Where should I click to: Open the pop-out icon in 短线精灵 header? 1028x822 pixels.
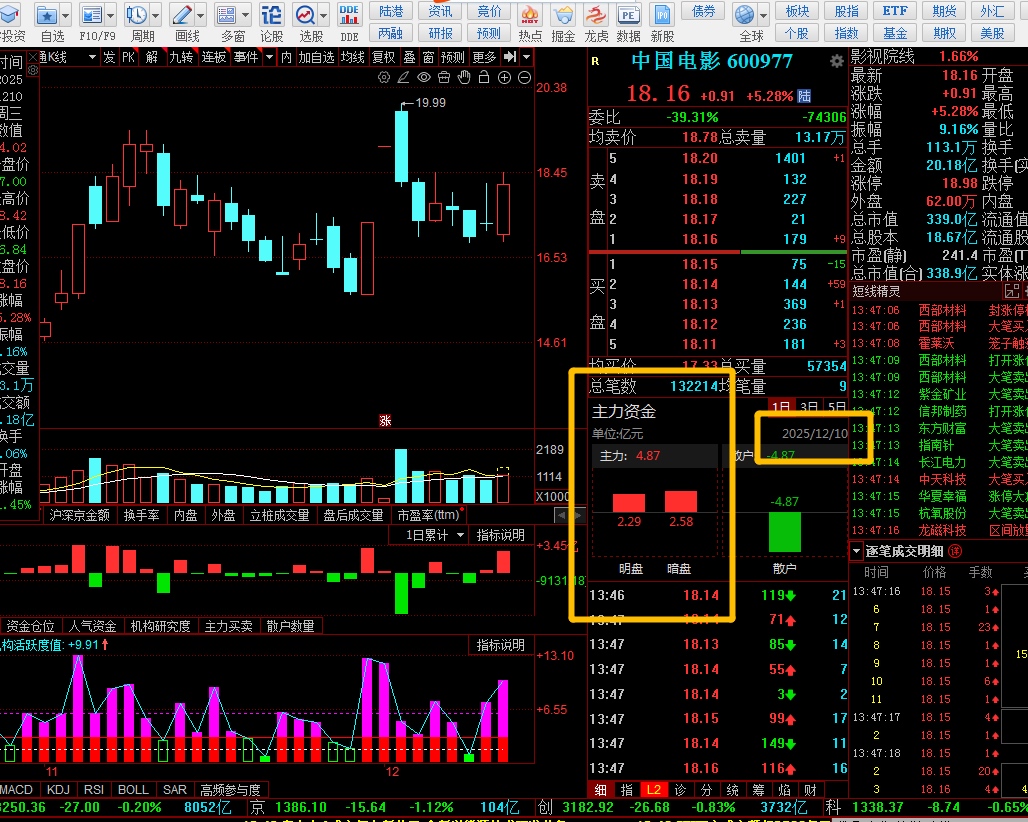(1012, 291)
